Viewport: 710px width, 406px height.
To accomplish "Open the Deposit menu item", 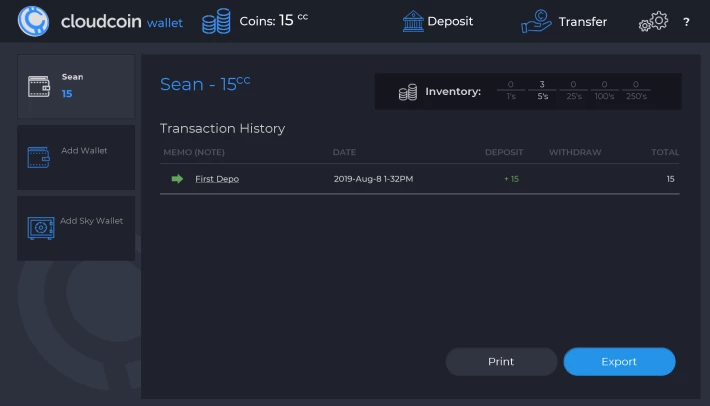I will click(450, 21).
